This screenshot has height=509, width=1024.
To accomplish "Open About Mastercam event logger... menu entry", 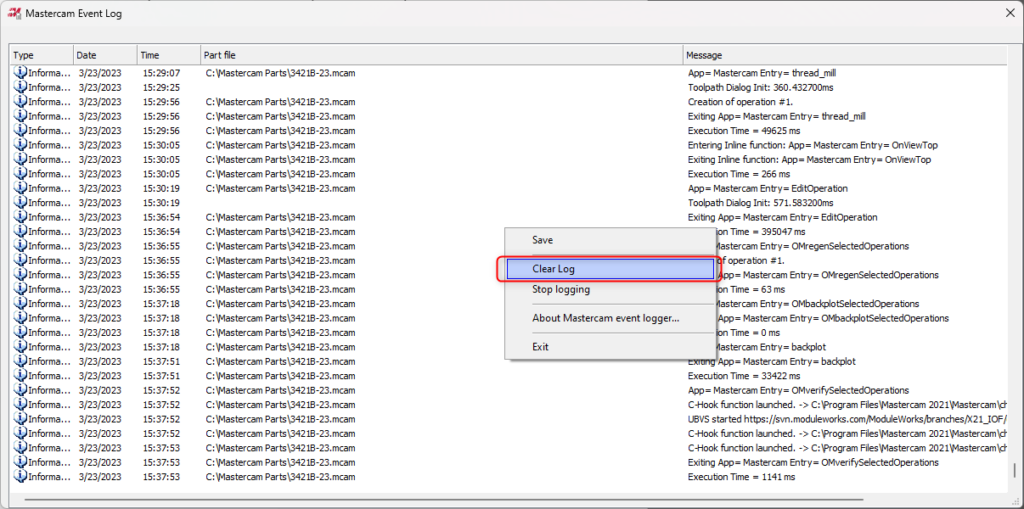I will point(610,318).
